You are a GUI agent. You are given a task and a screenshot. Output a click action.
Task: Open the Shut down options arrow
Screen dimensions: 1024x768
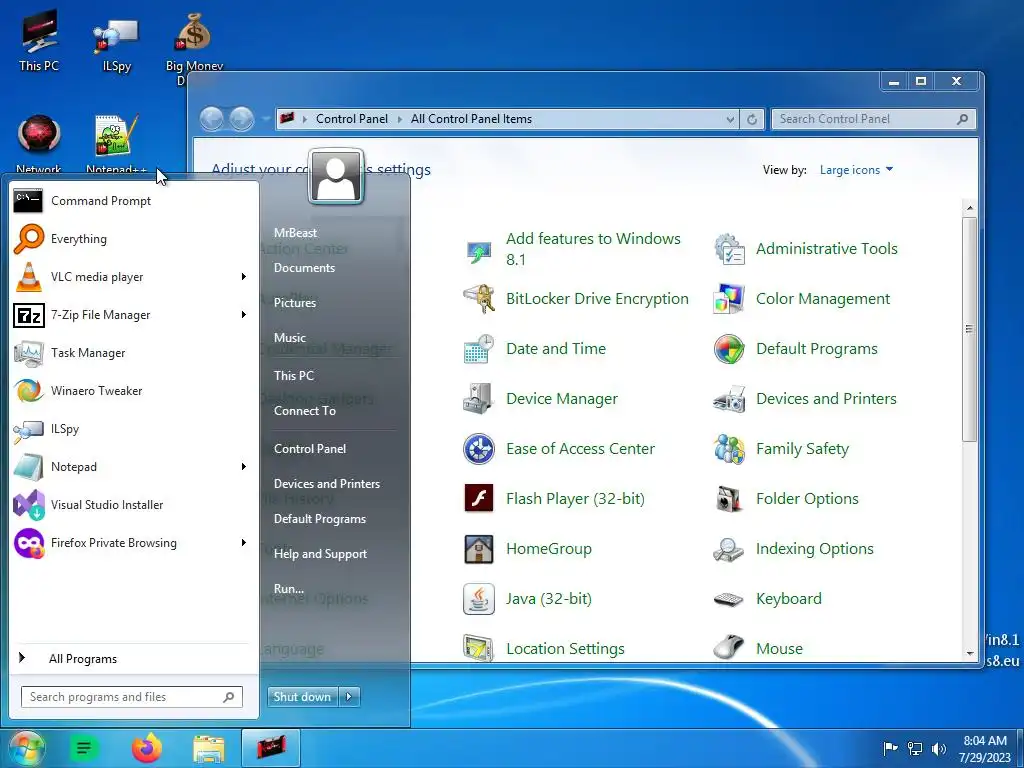tap(349, 697)
